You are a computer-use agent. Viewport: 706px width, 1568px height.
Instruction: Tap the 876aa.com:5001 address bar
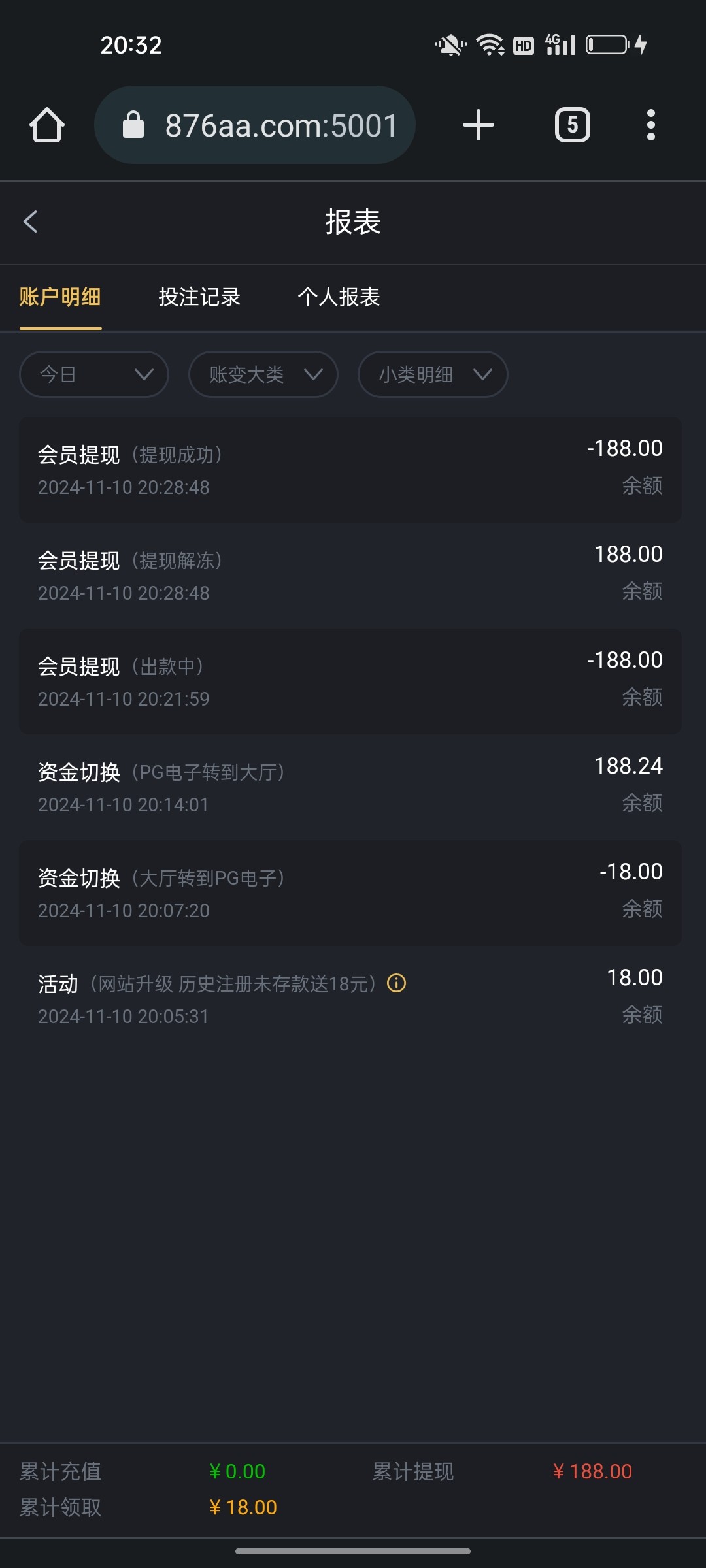(x=281, y=125)
